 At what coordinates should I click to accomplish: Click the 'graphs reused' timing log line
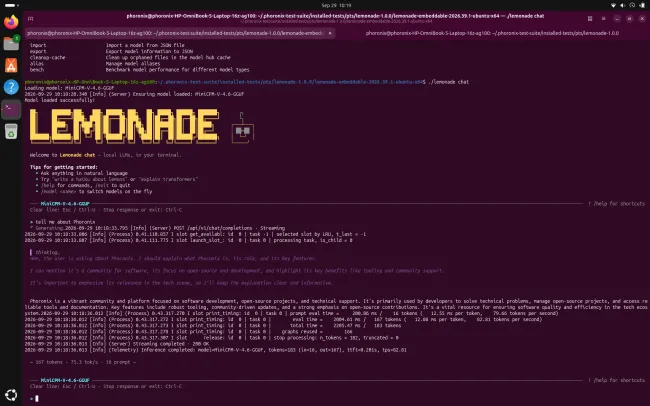point(189,332)
